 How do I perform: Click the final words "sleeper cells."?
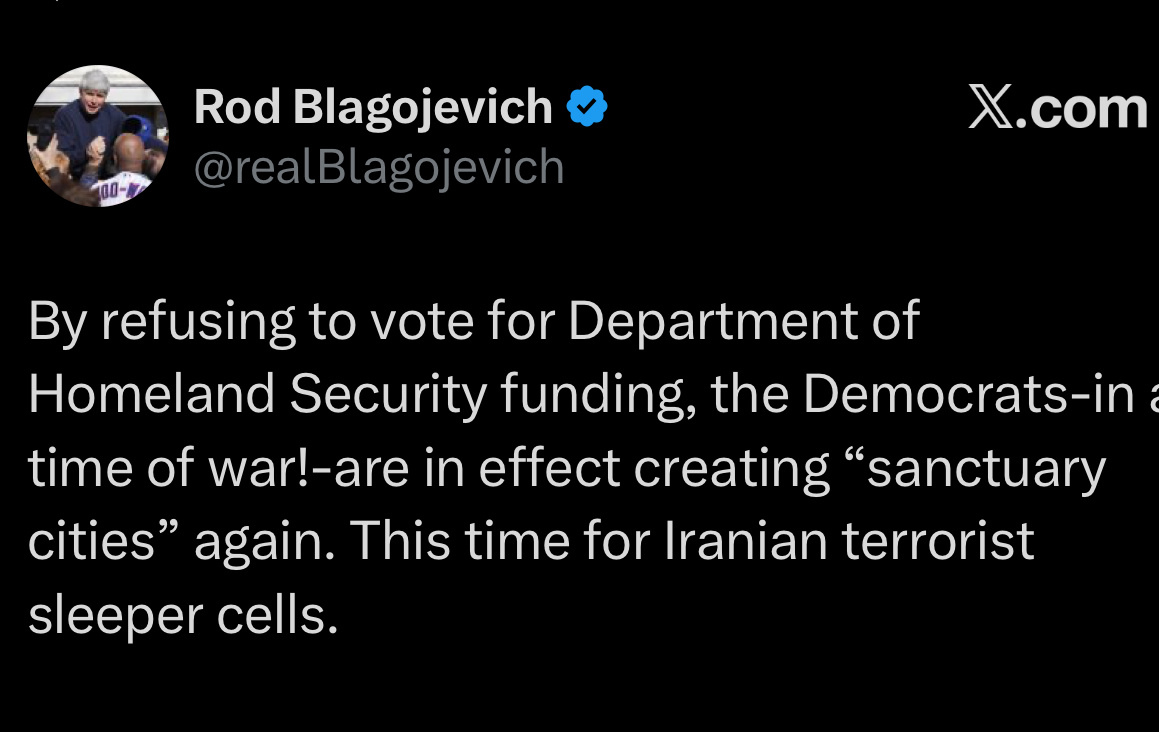[183, 616]
